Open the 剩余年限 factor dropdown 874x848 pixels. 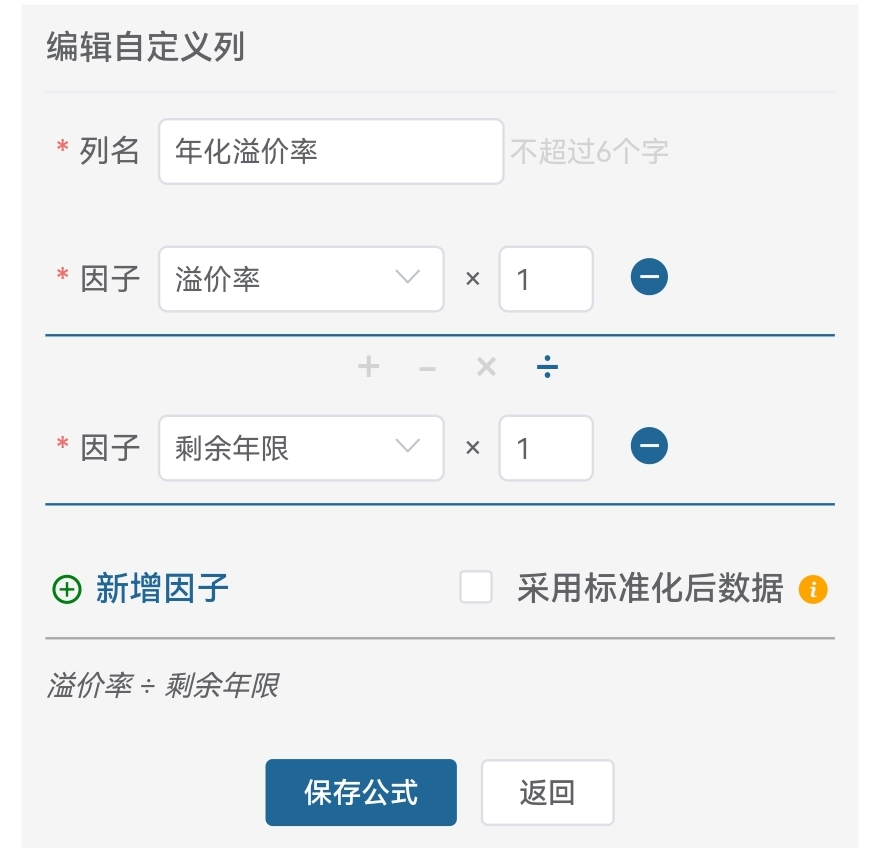[301, 448]
